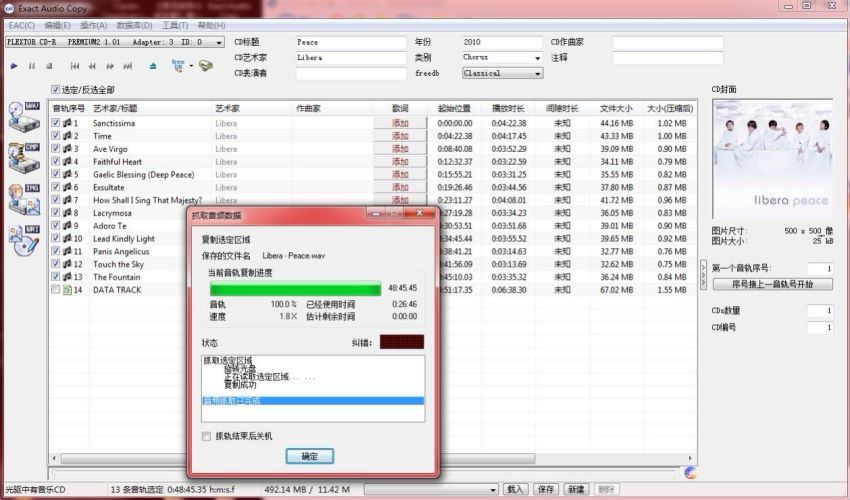Click highlighted status line in dialog log
This screenshot has width=850, height=500.
[x=313, y=401]
